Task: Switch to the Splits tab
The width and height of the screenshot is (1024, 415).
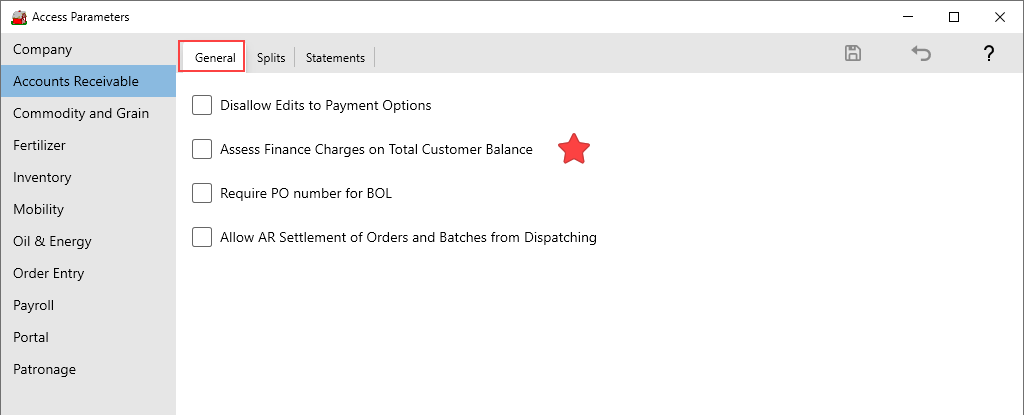Action: (271, 58)
